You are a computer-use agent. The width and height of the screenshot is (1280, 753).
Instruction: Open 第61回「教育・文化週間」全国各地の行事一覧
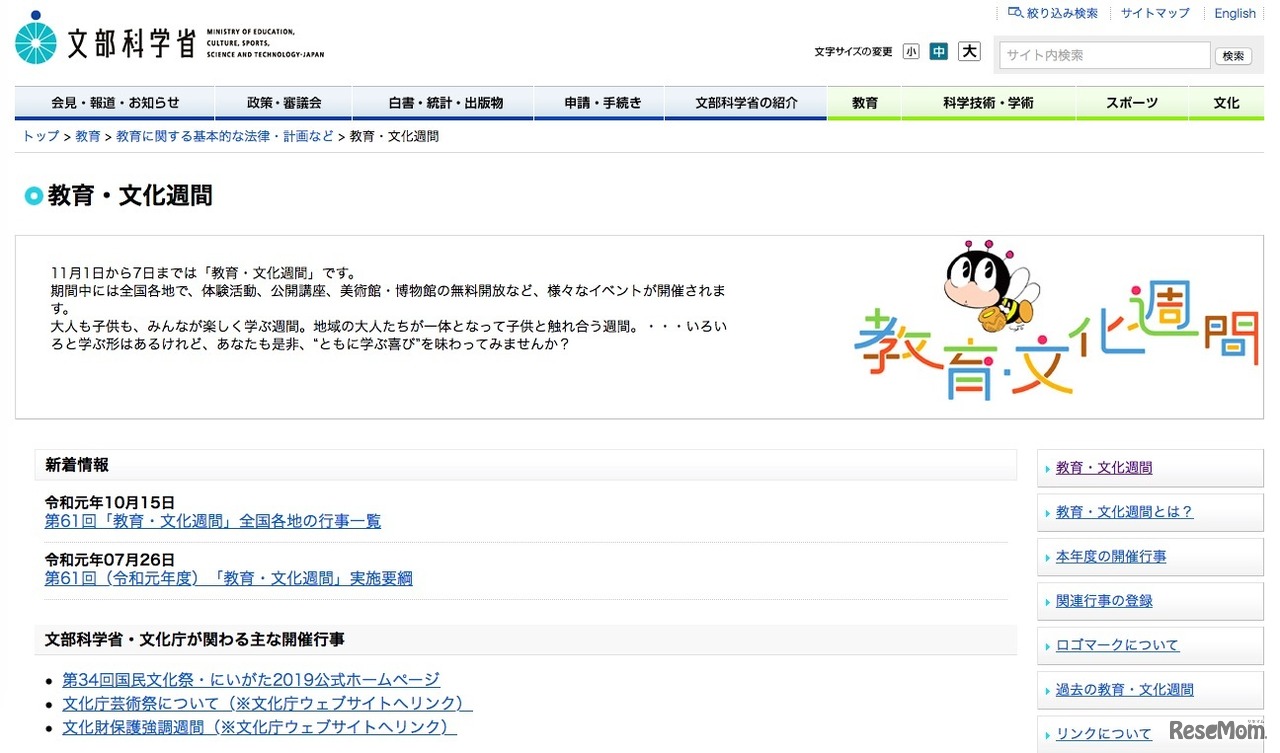(212, 520)
